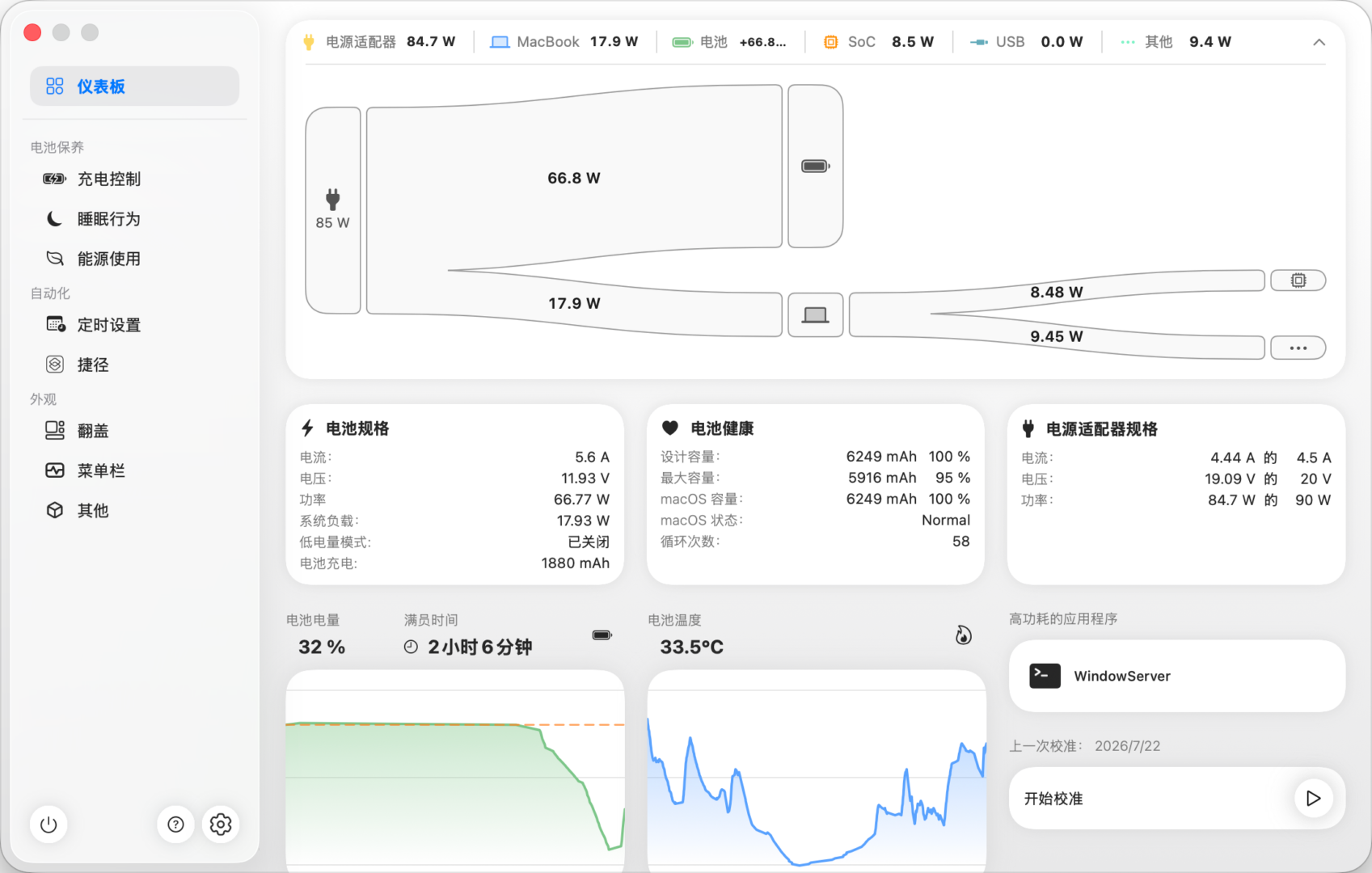Click the 17.9 W flow band
The width and height of the screenshot is (1372, 873).
(574, 303)
